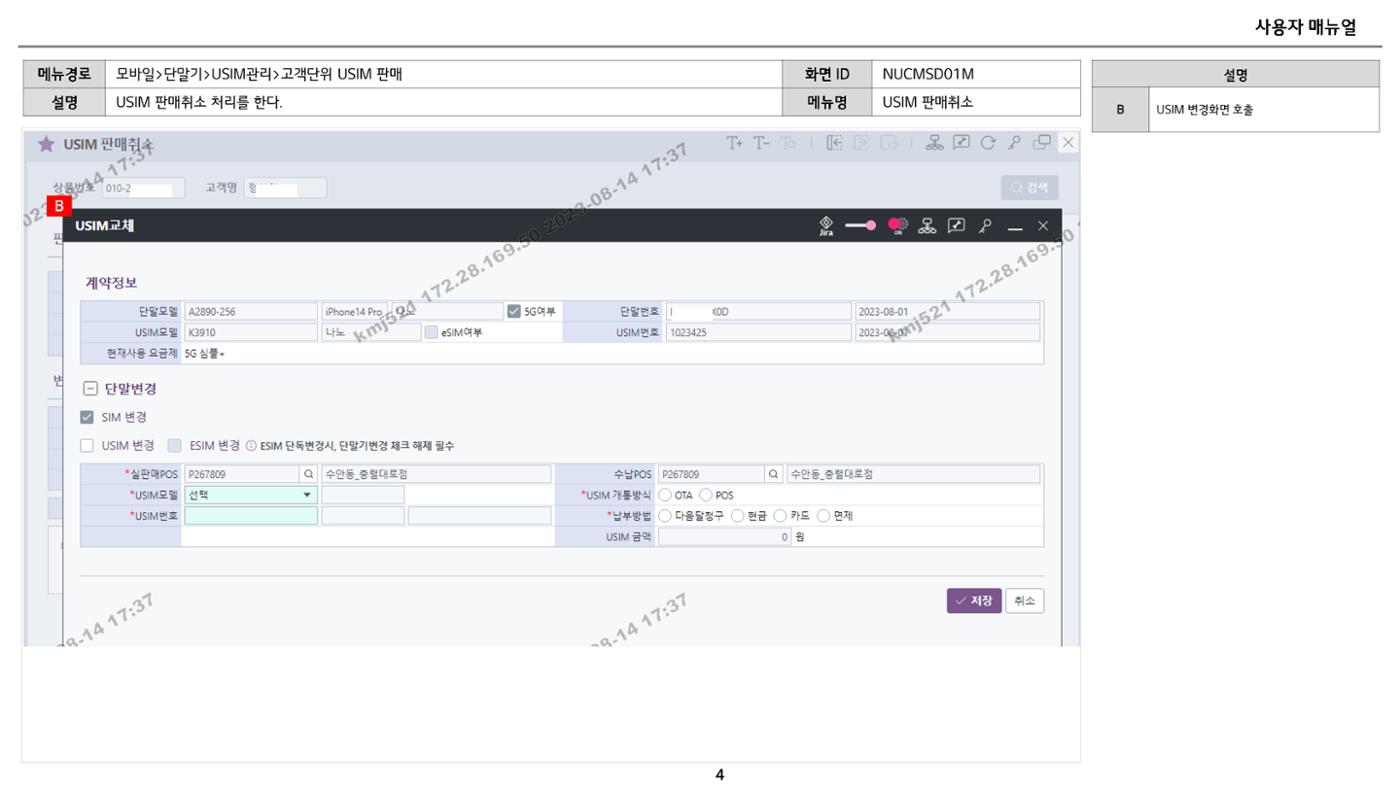Click the key icon in USIM교체 title bar
Image resolution: width=1400 pixels, height=788 pixels.
pyautogui.click(x=985, y=226)
